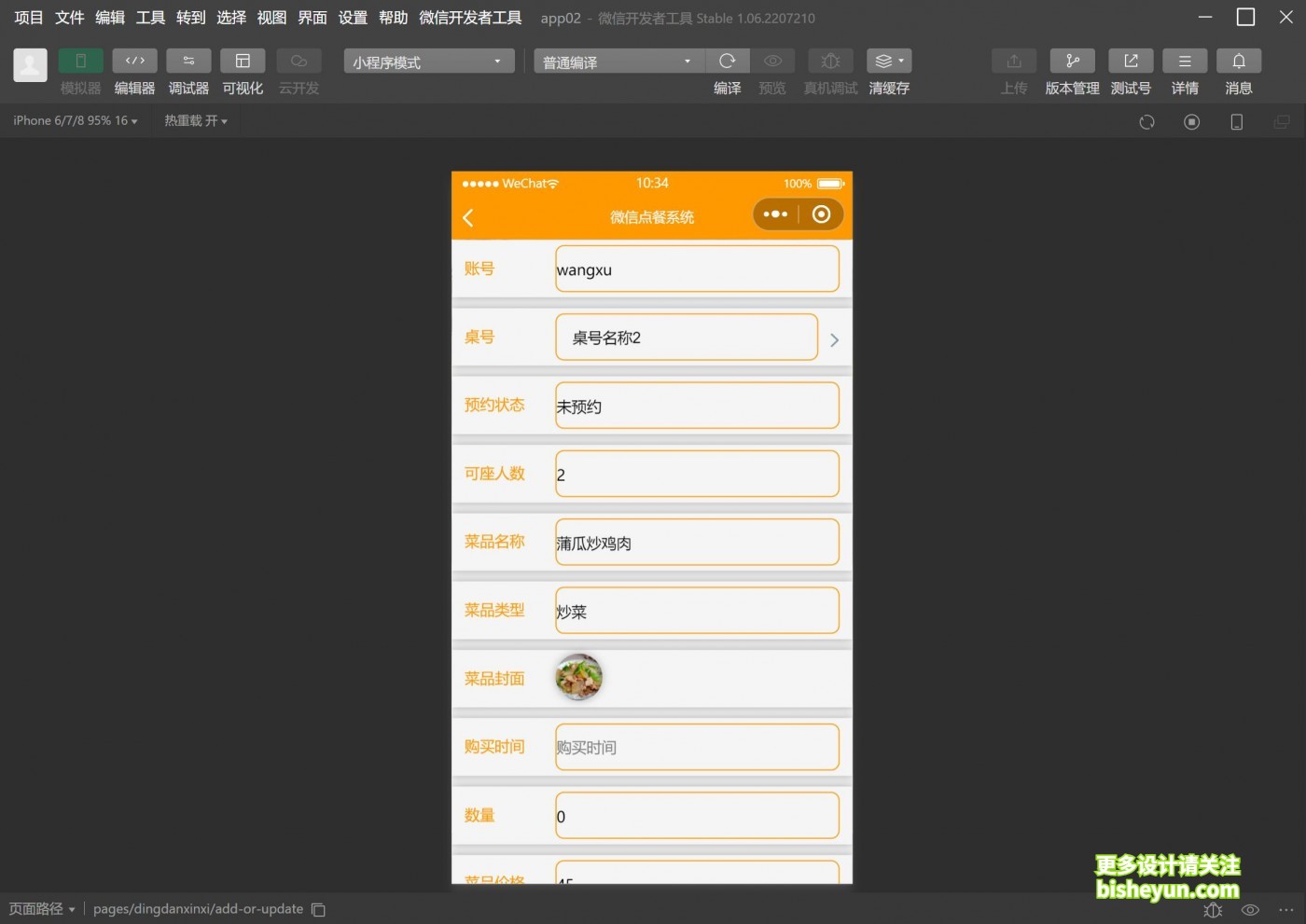The image size is (1306, 924).
Task: Open the iPhone 6/7/8 device dropdown
Action: tap(75, 120)
